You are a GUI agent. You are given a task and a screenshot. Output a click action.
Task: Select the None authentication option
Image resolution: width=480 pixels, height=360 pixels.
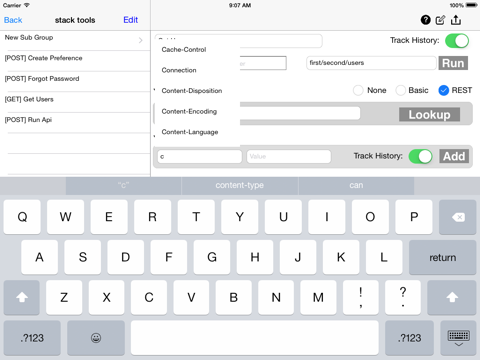point(358,90)
